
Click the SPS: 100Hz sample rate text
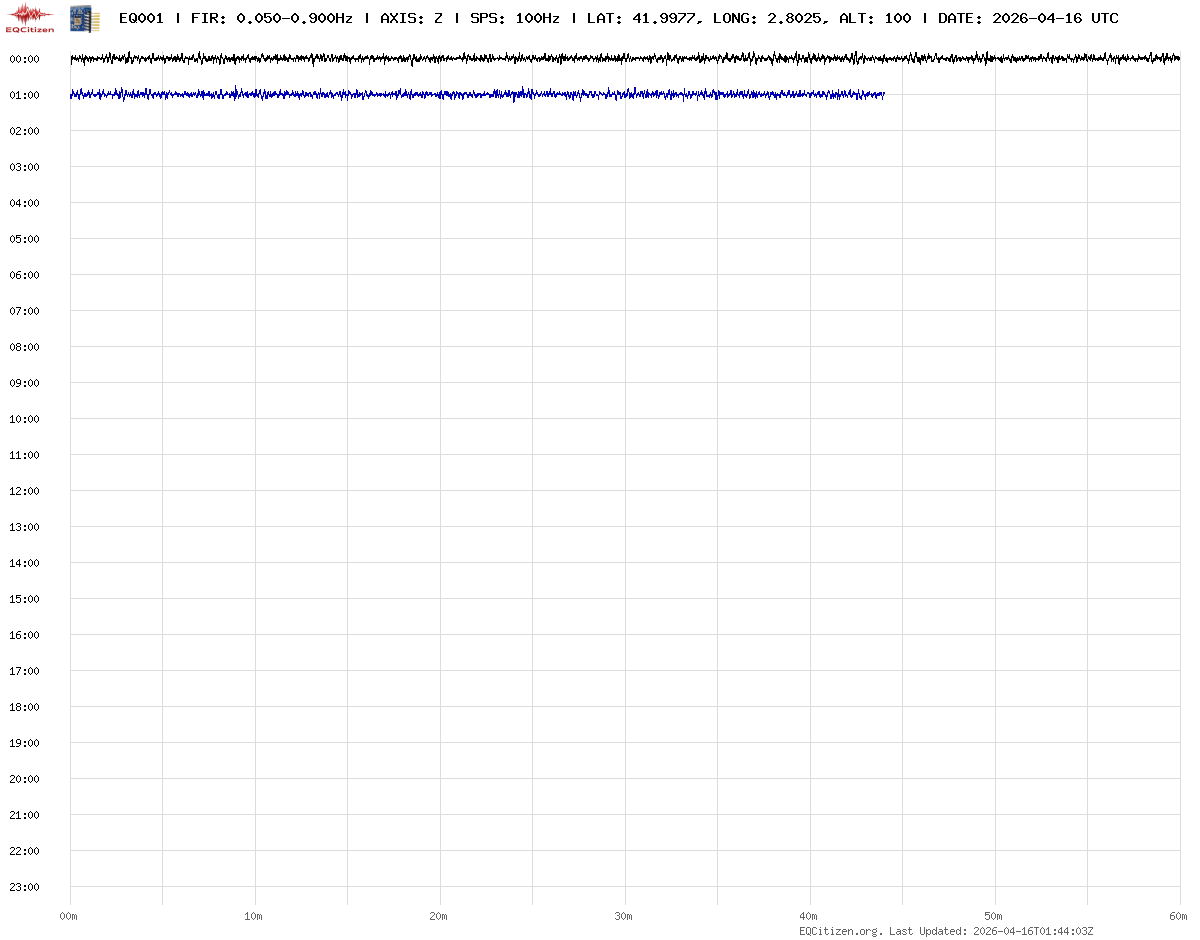pos(515,18)
